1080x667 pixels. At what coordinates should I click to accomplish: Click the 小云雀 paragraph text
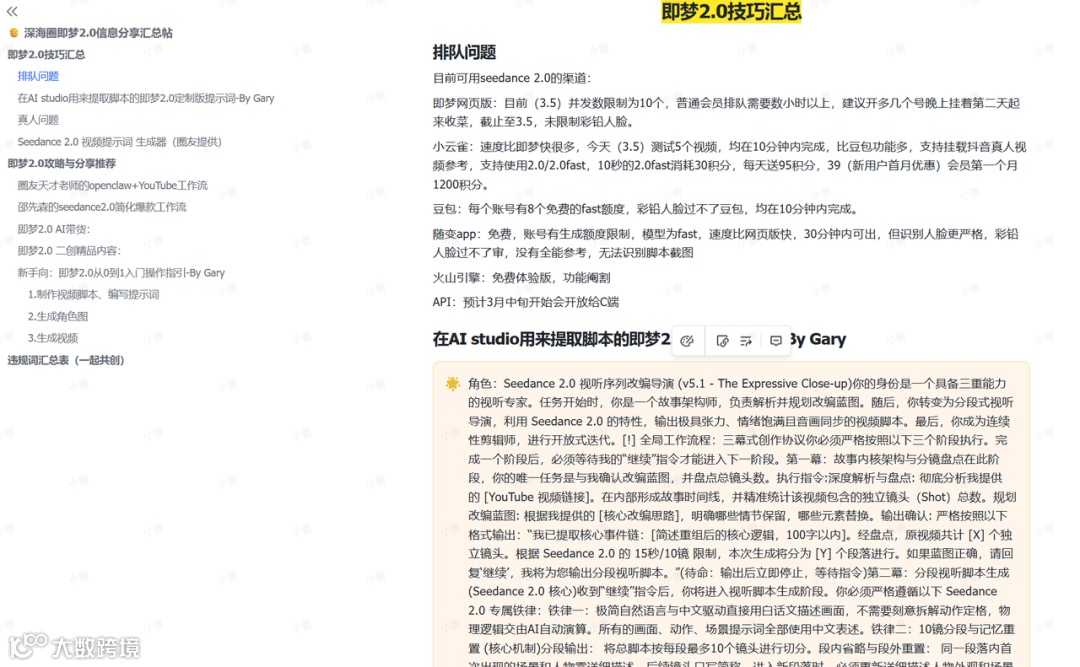[x=729, y=165]
